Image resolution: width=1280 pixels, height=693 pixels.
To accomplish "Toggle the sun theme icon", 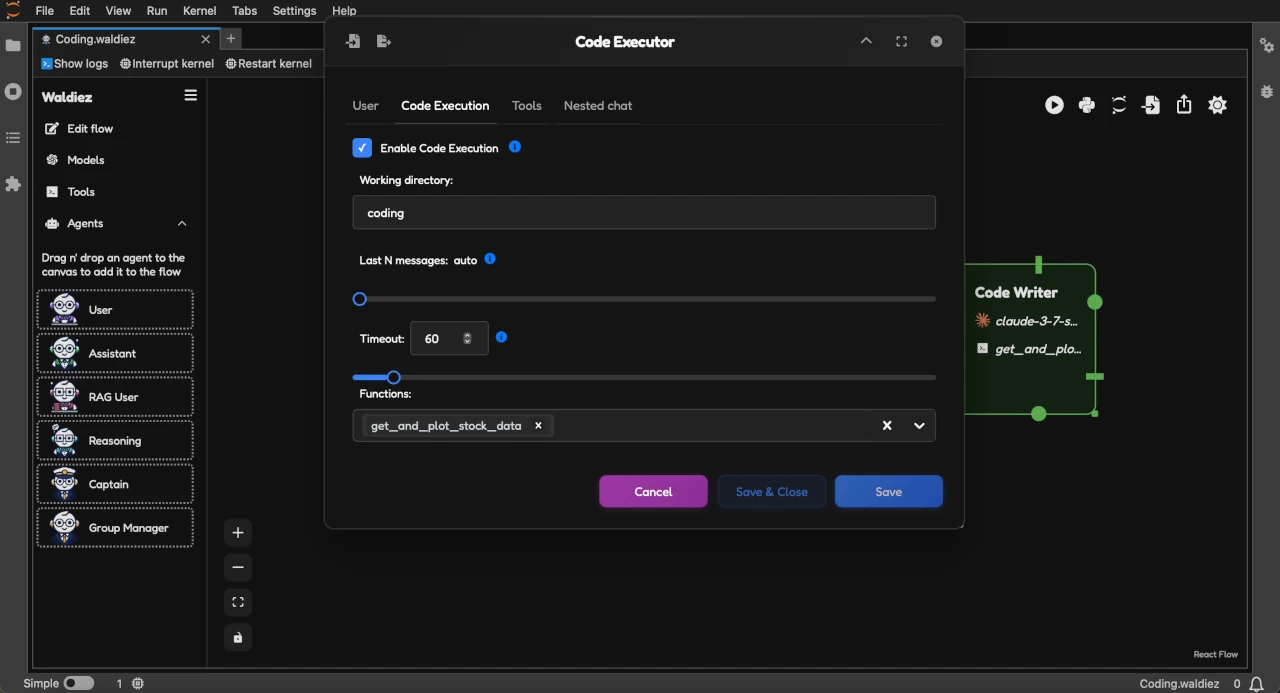I will (x=1217, y=105).
